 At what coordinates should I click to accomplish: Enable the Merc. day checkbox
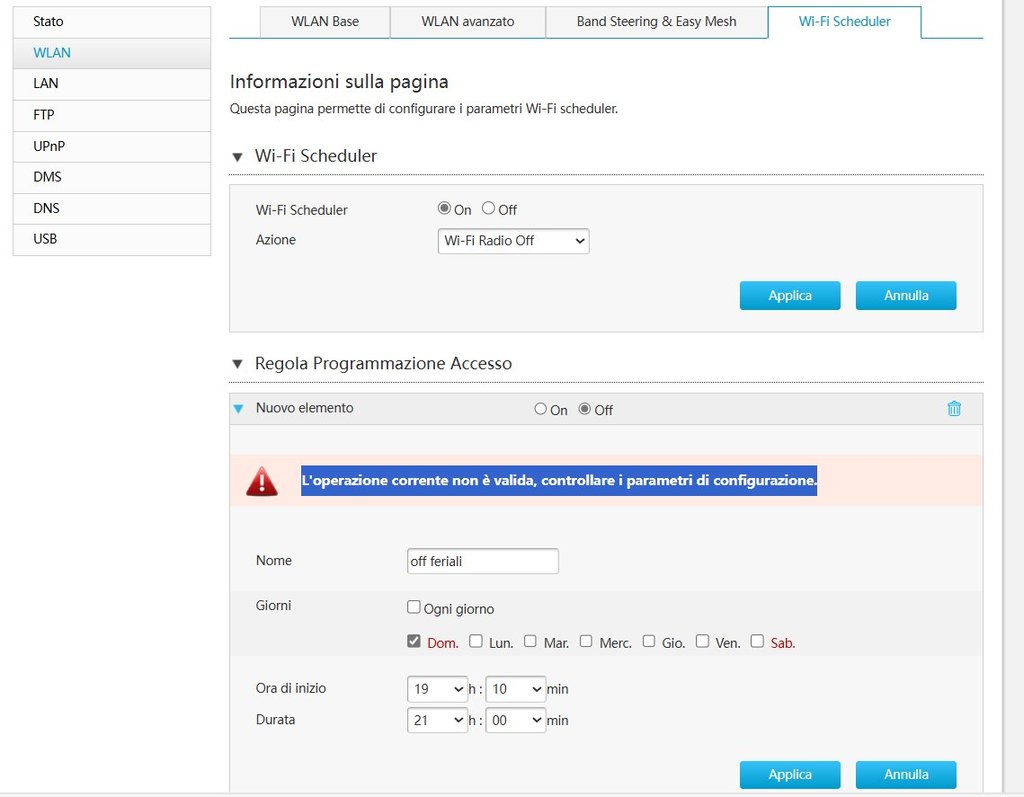click(x=586, y=641)
